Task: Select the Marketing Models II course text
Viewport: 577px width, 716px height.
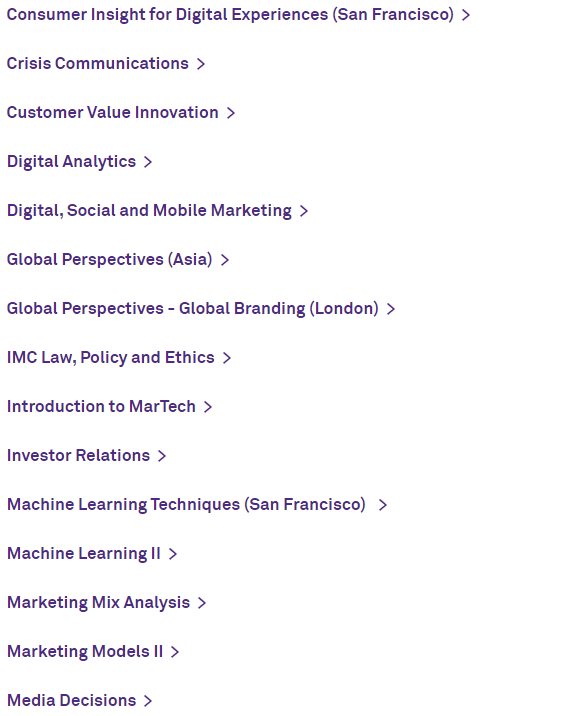Action: click(x=85, y=652)
